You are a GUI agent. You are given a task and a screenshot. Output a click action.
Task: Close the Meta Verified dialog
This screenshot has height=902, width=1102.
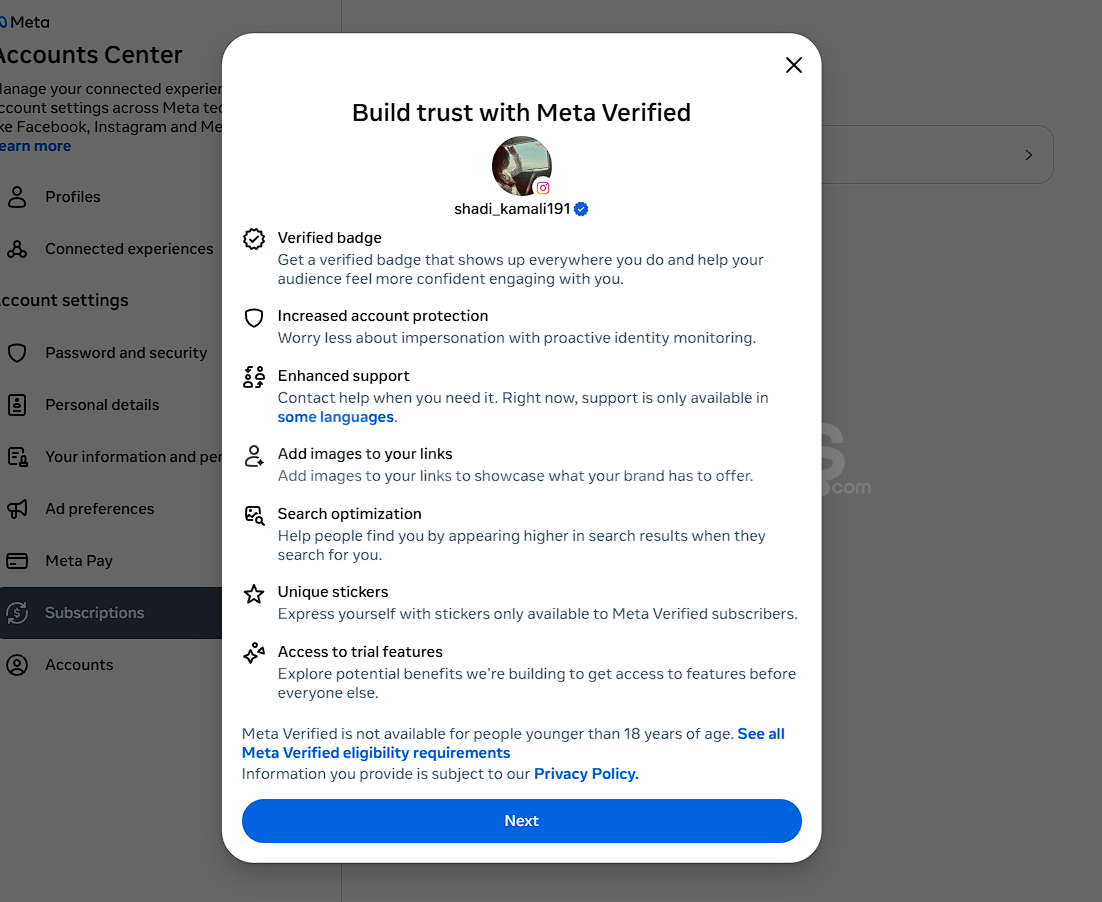click(794, 65)
